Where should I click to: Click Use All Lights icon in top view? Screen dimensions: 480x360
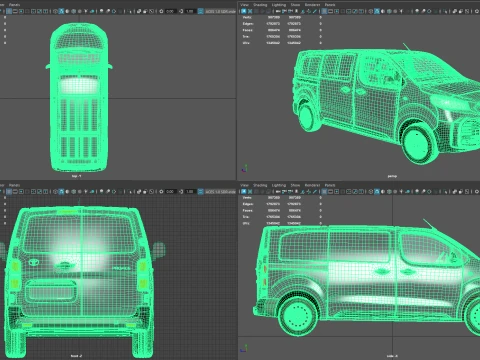[86, 11]
